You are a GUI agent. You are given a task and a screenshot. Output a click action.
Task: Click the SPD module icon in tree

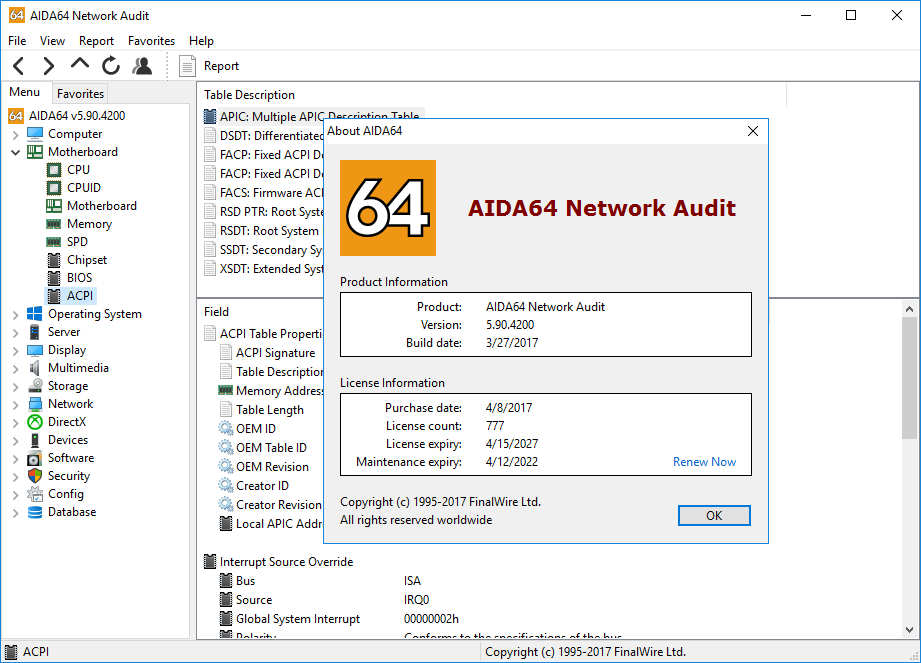(x=53, y=242)
